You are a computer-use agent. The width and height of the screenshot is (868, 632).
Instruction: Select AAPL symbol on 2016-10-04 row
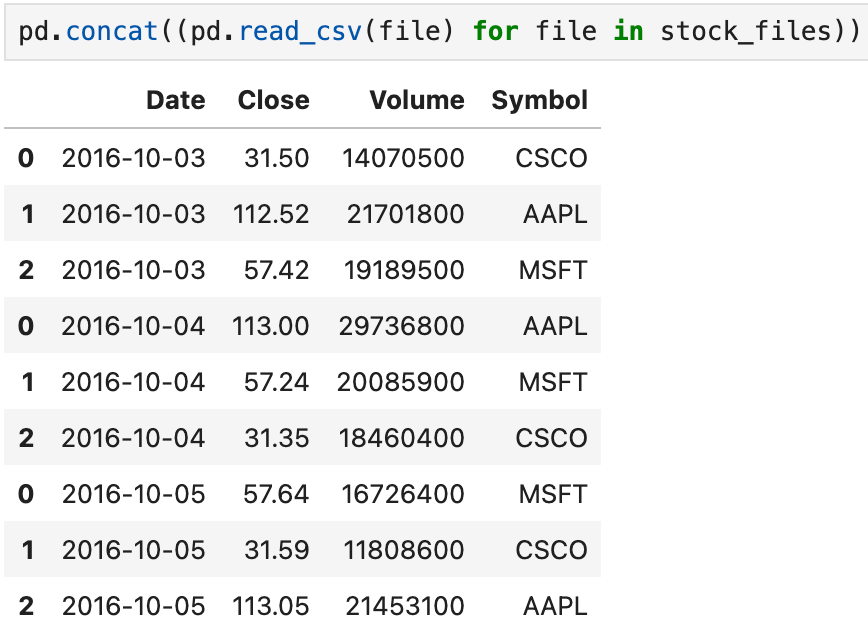555,326
